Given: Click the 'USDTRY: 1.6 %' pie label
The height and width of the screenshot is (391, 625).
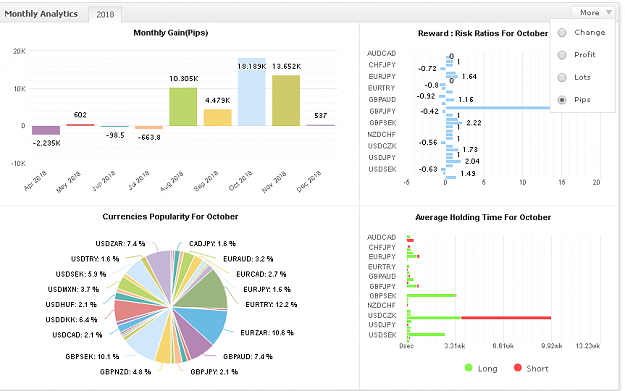Looking at the screenshot, I should pos(95,259).
